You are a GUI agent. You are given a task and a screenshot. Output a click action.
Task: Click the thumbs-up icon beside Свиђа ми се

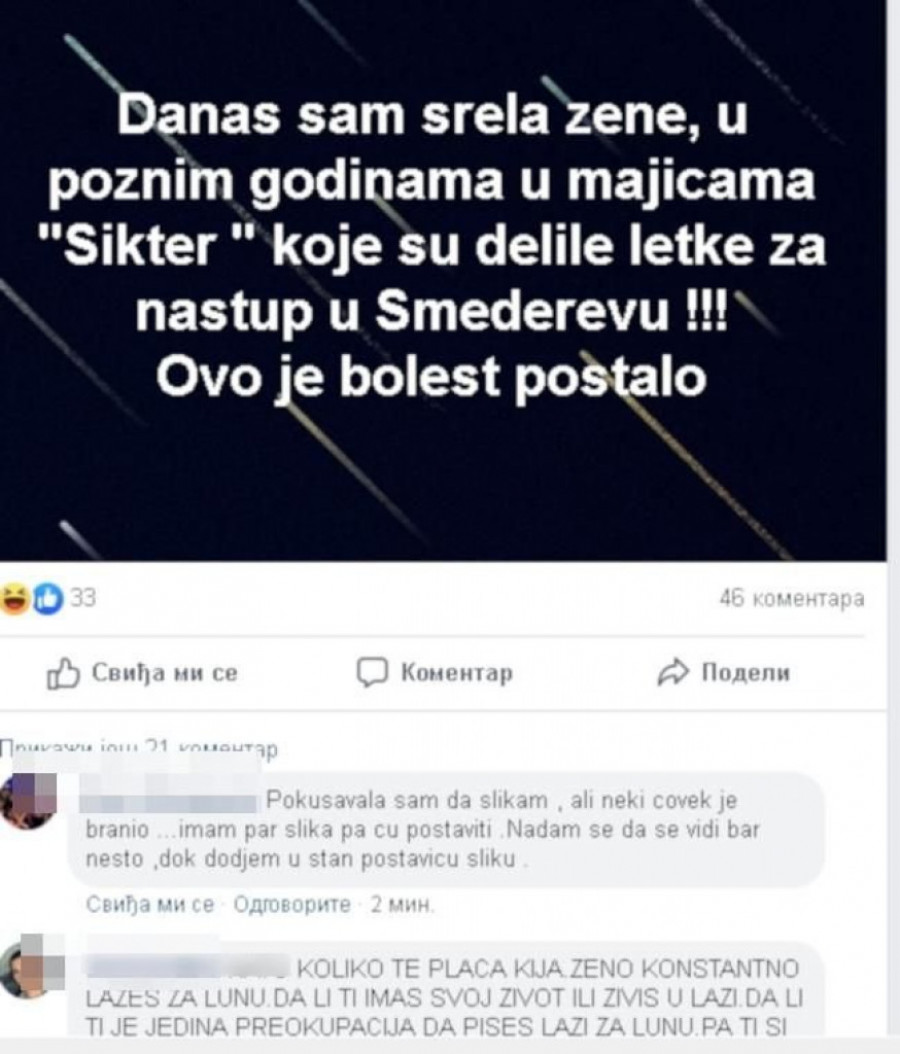click(63, 674)
